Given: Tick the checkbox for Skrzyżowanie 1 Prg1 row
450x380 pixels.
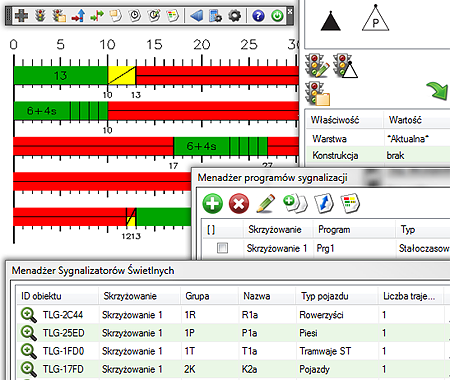Looking at the screenshot, I should tap(222, 248).
